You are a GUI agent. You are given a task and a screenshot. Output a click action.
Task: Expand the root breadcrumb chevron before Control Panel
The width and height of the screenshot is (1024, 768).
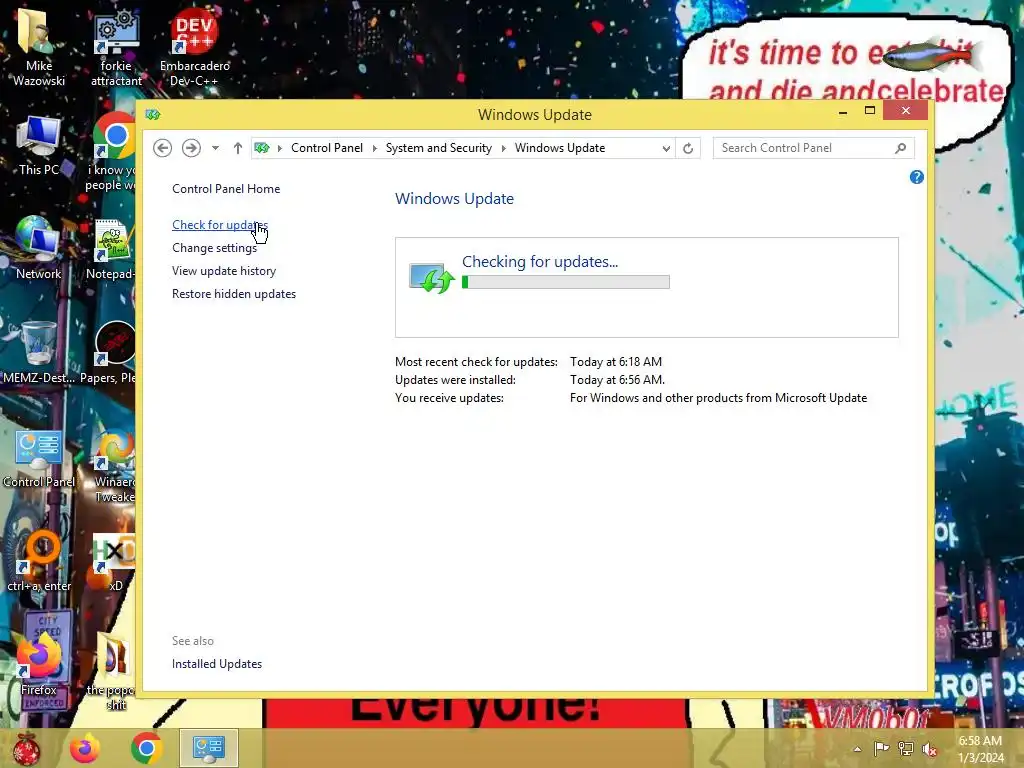280,148
